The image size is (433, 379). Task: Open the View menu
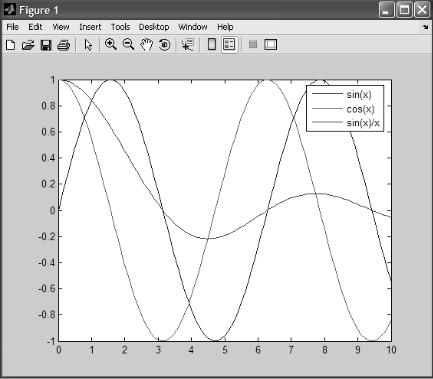pyautogui.click(x=61, y=27)
